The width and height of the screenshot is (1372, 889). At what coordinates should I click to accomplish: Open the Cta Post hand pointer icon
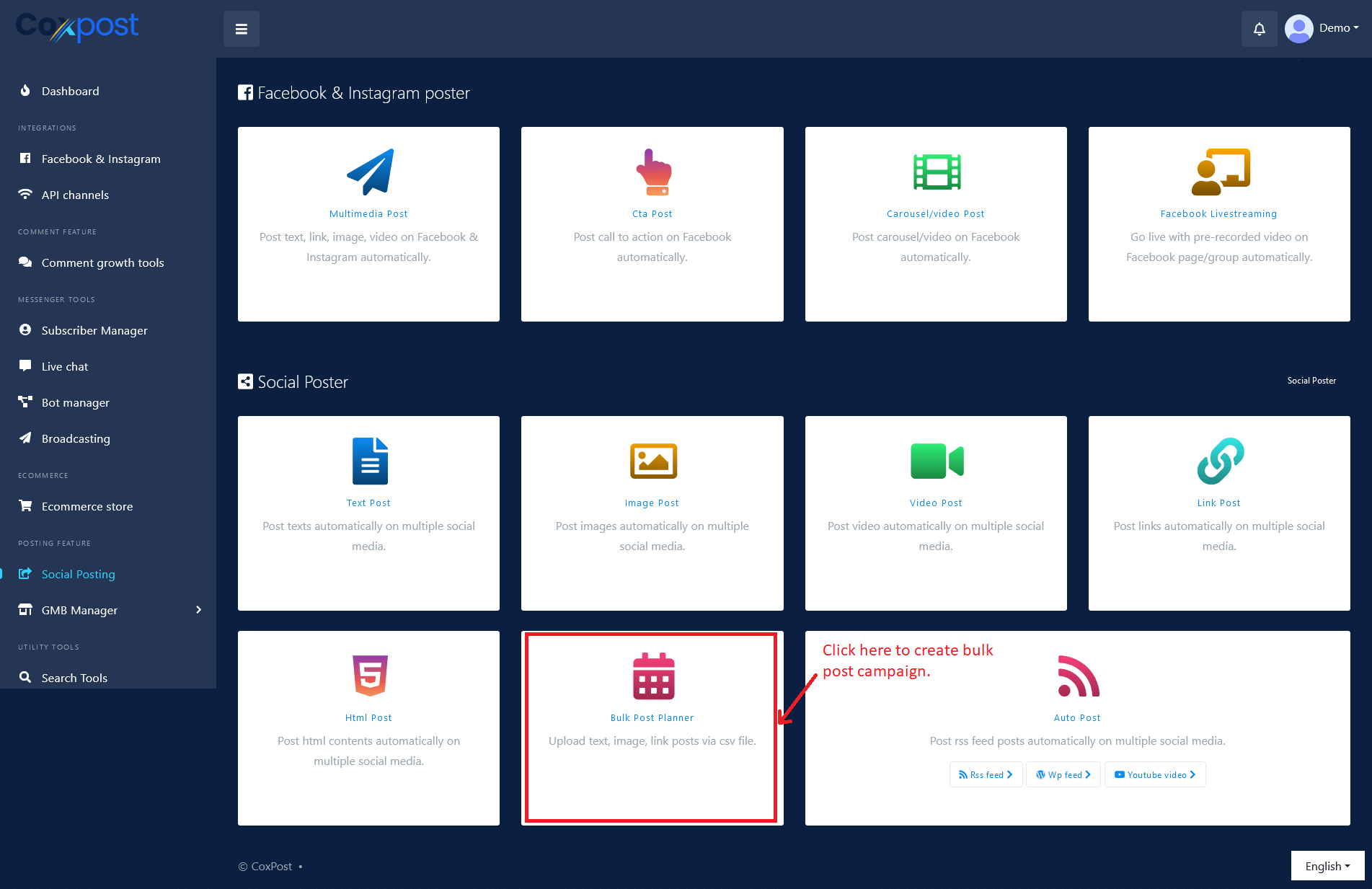click(x=653, y=172)
